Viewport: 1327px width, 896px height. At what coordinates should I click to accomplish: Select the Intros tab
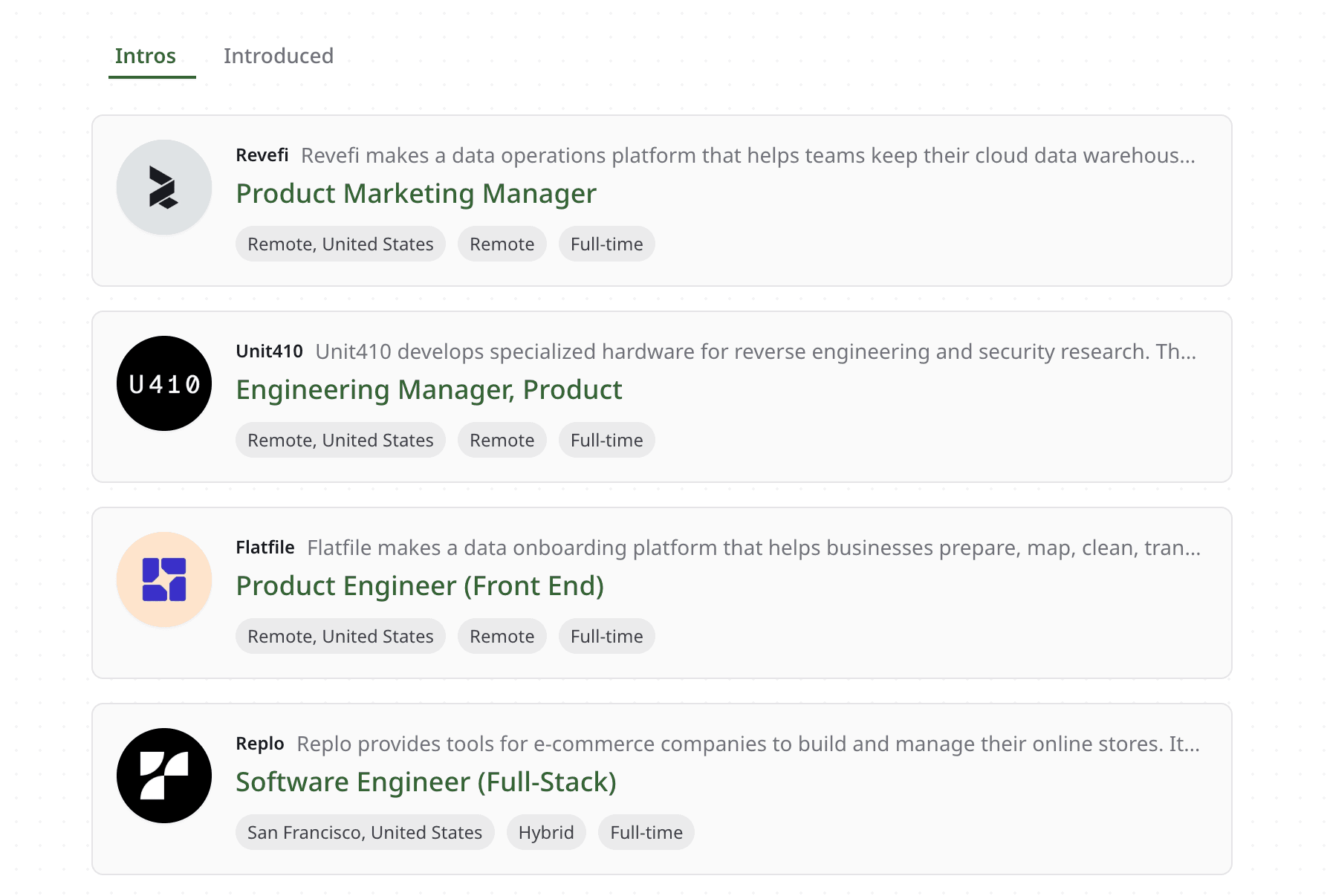click(146, 56)
